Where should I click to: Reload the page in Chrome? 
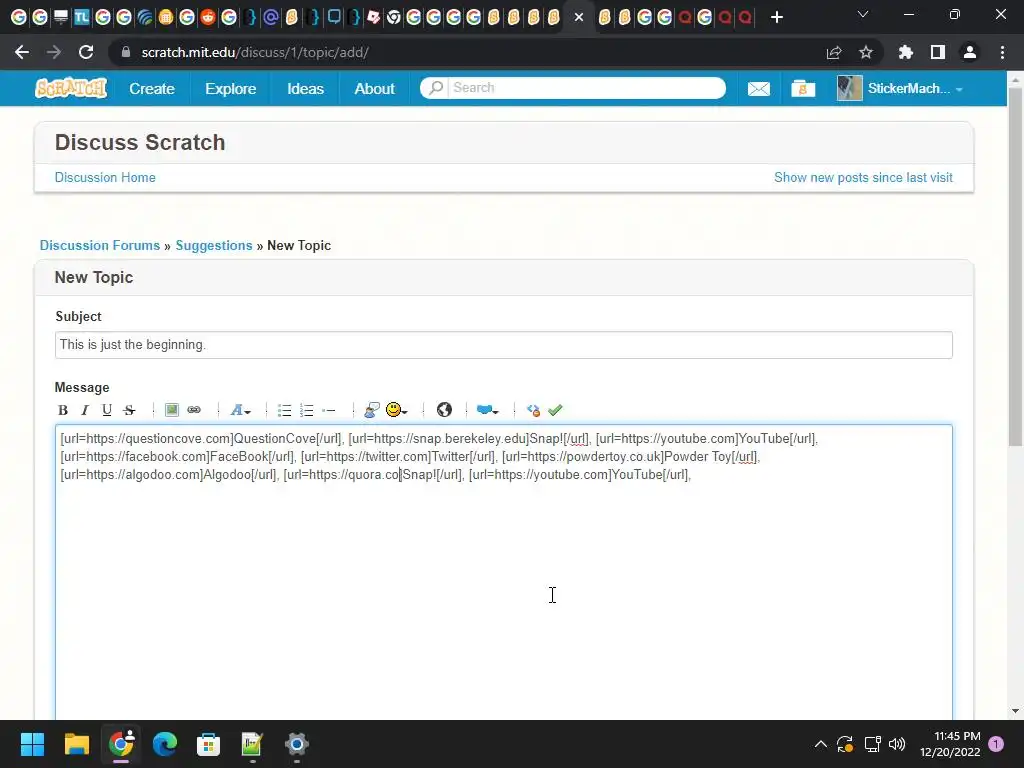(x=86, y=52)
